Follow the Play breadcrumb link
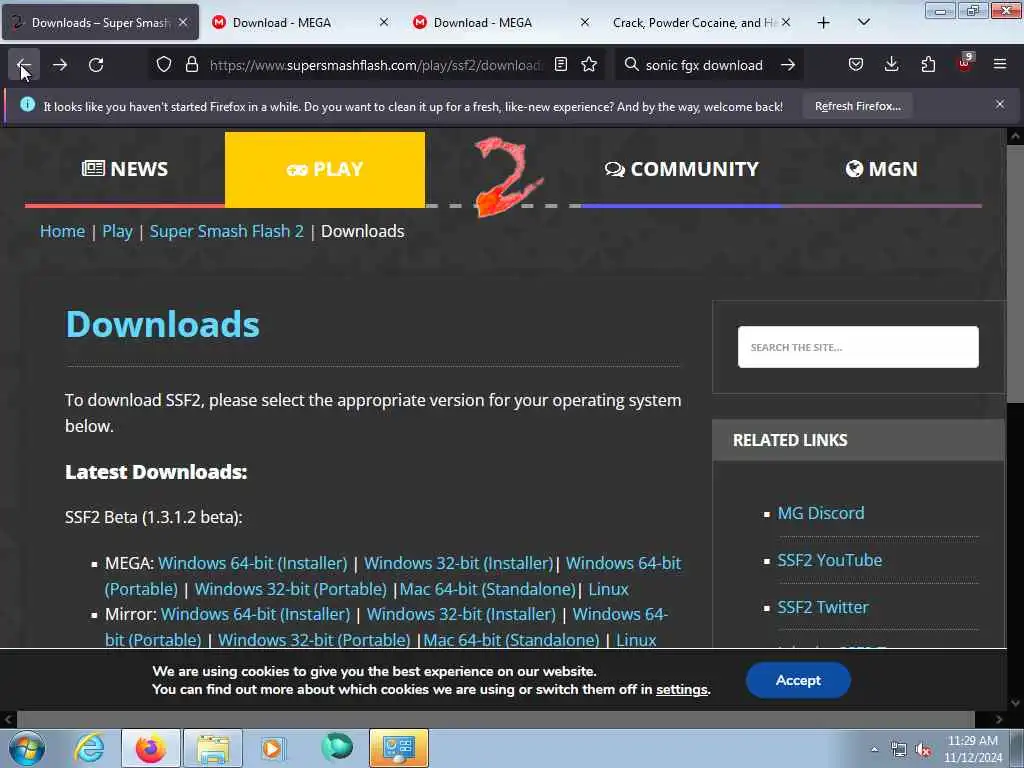 pyautogui.click(x=117, y=231)
